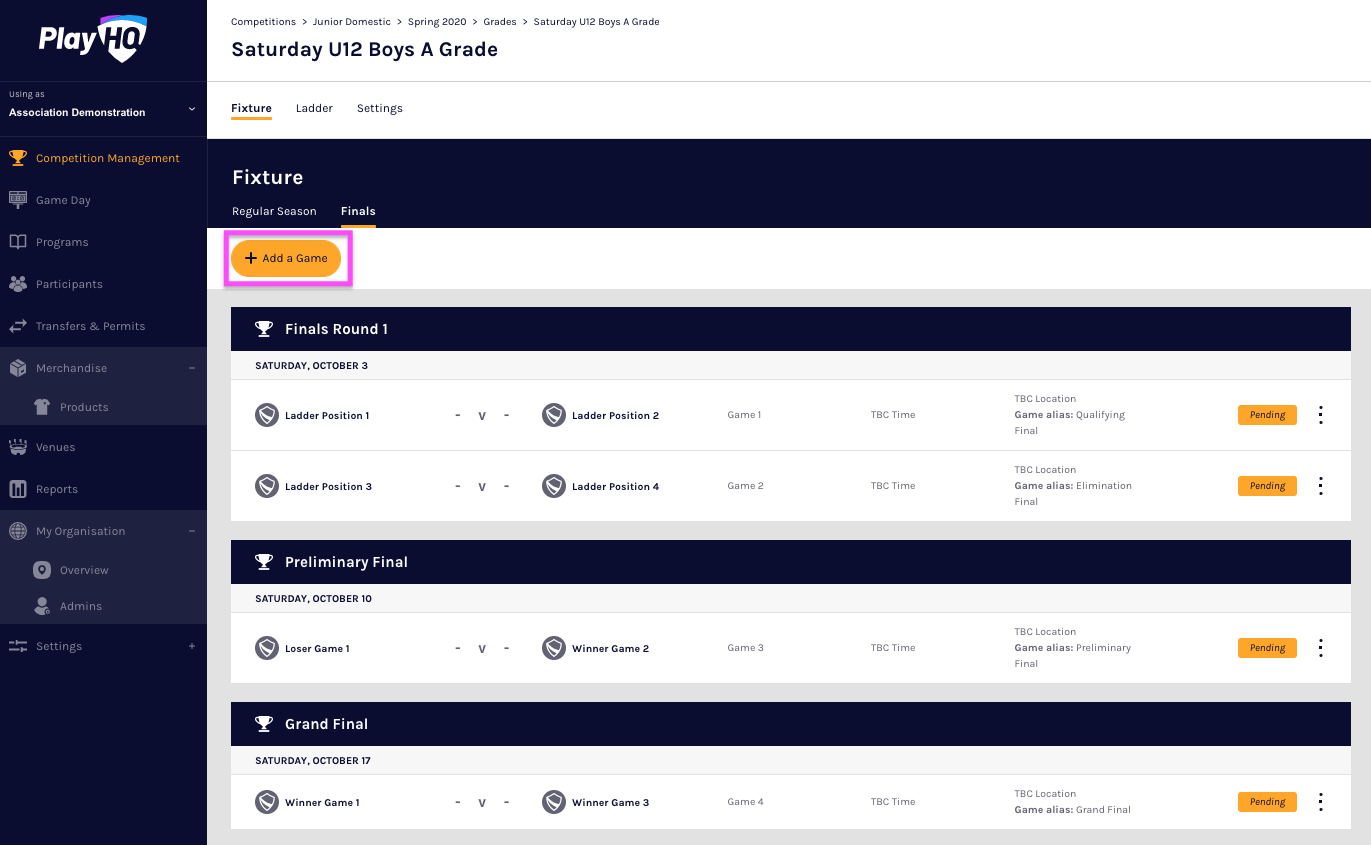Click the PlayHQ logo
This screenshot has width=1371, height=845.
click(x=93, y=40)
